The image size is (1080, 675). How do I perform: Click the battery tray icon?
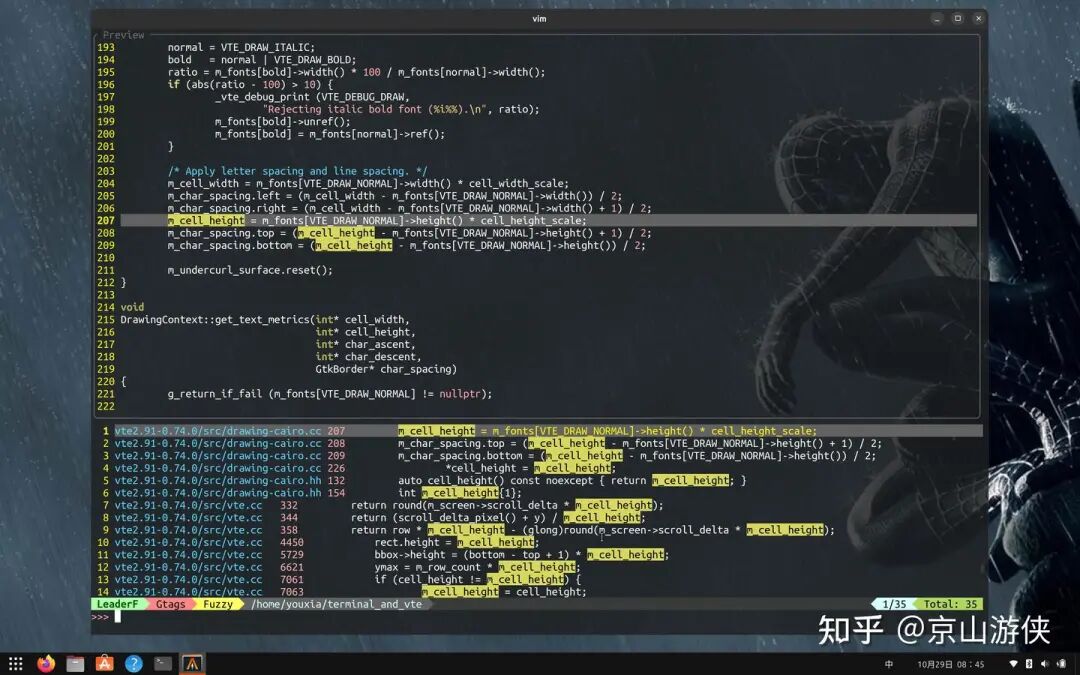pyautogui.click(x=1059, y=664)
